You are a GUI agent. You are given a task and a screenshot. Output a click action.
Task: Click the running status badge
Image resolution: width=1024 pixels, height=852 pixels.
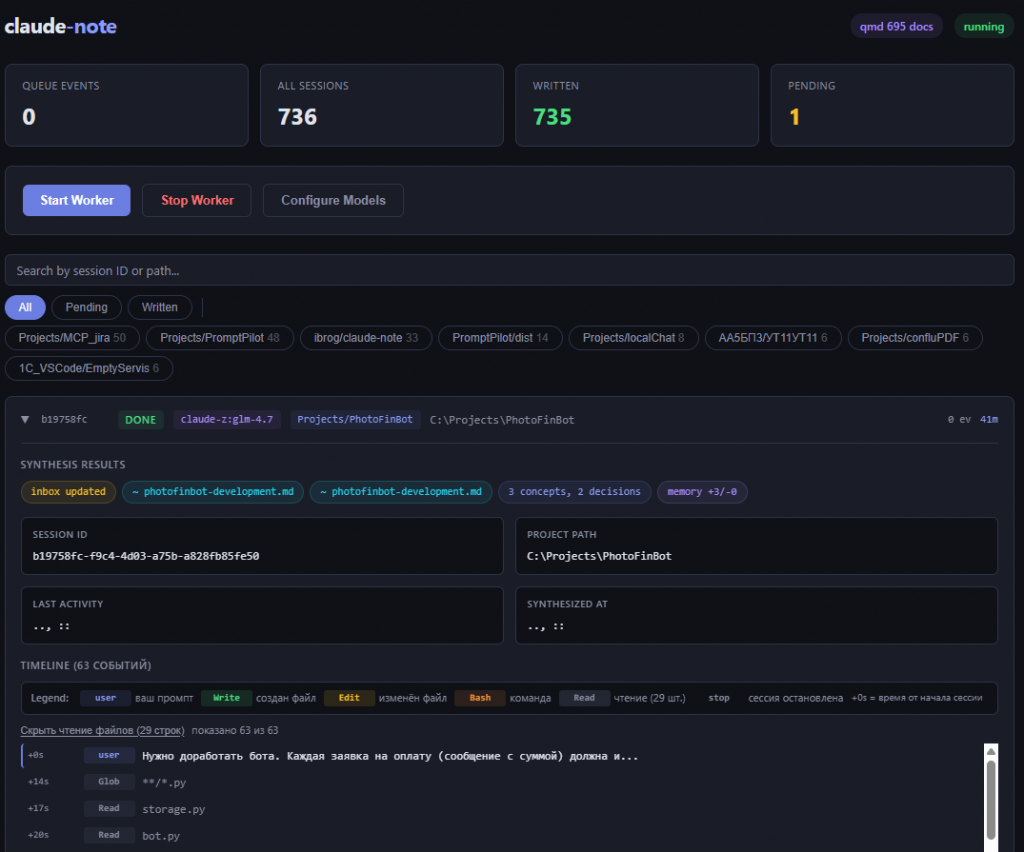pyautogui.click(x=984, y=27)
